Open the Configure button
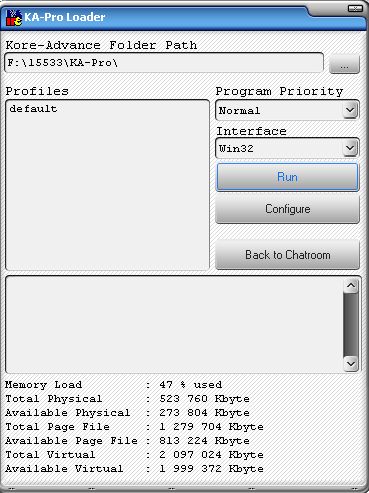369x493 pixels. click(x=287, y=209)
